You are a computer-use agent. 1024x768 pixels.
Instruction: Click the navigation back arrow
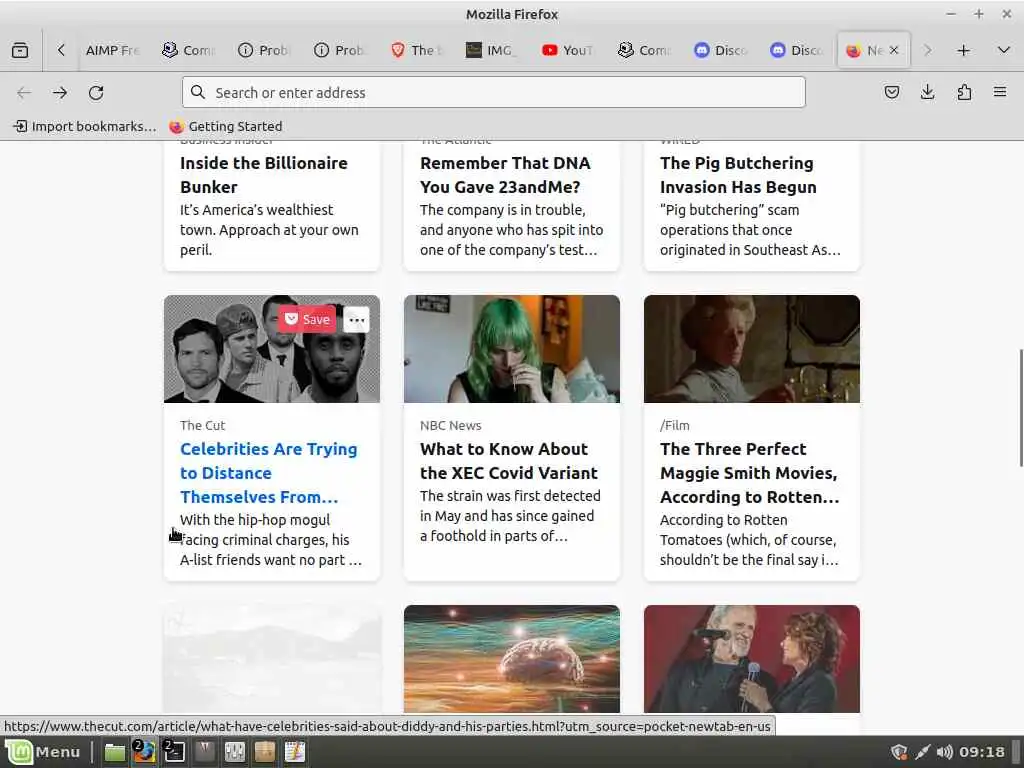point(24,93)
